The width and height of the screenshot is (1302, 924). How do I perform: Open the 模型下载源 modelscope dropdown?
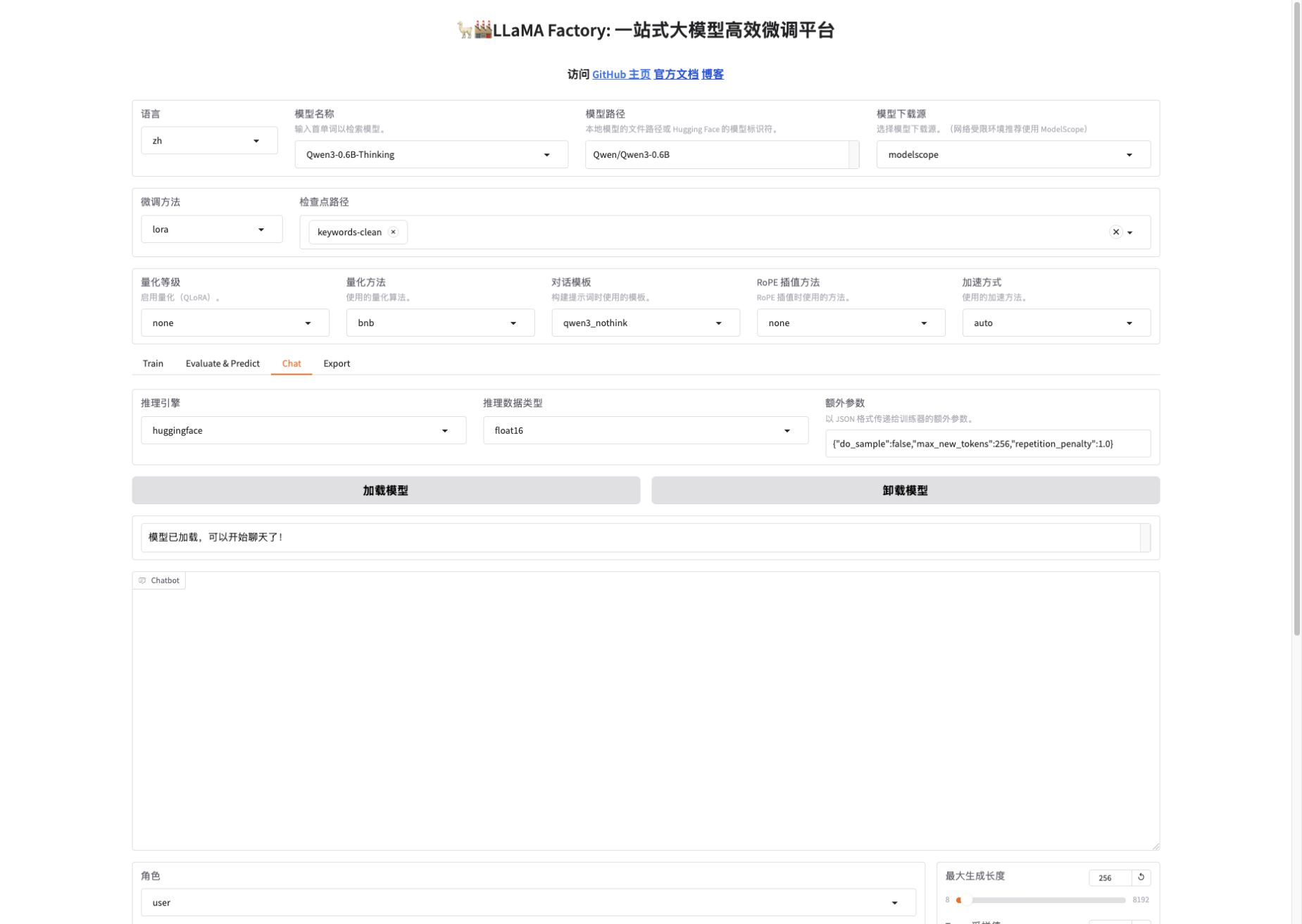(x=1013, y=154)
